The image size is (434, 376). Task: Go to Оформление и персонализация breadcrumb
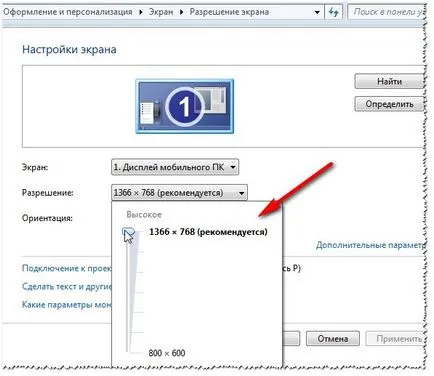[68, 12]
